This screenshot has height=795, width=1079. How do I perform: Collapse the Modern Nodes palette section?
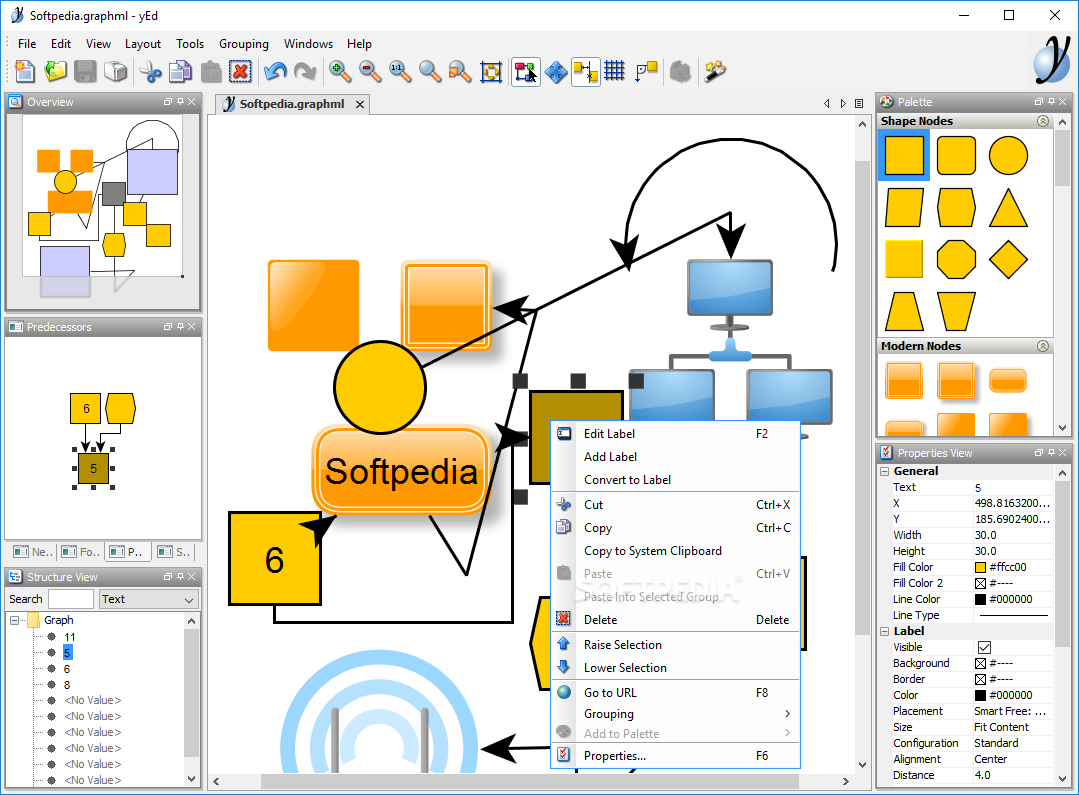pos(1043,346)
